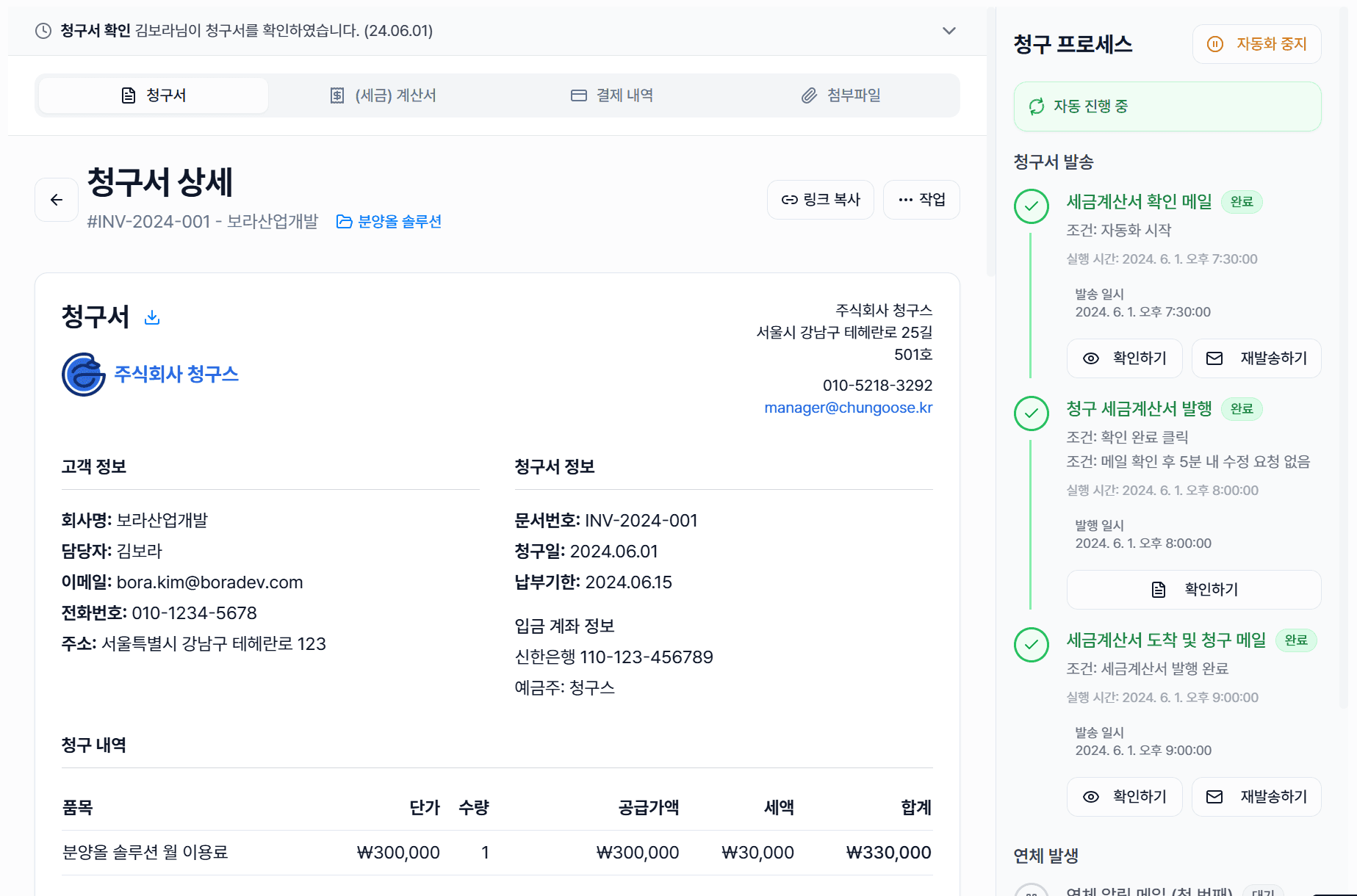The width and height of the screenshot is (1357, 896).
Task: Click the 자동 진행 중 refresh status icon
Action: pyautogui.click(x=1037, y=106)
